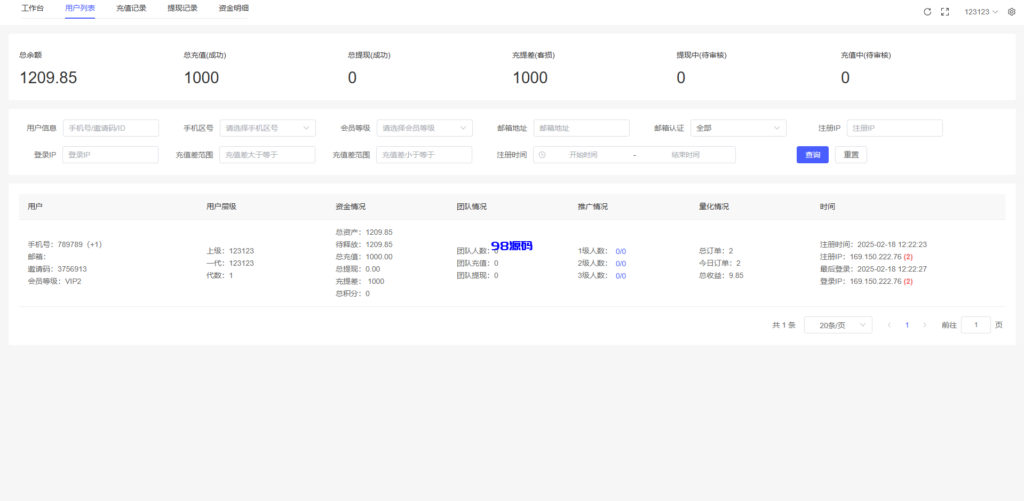
Task: Open the 20条/页 page size dropdown
Action: point(838,325)
